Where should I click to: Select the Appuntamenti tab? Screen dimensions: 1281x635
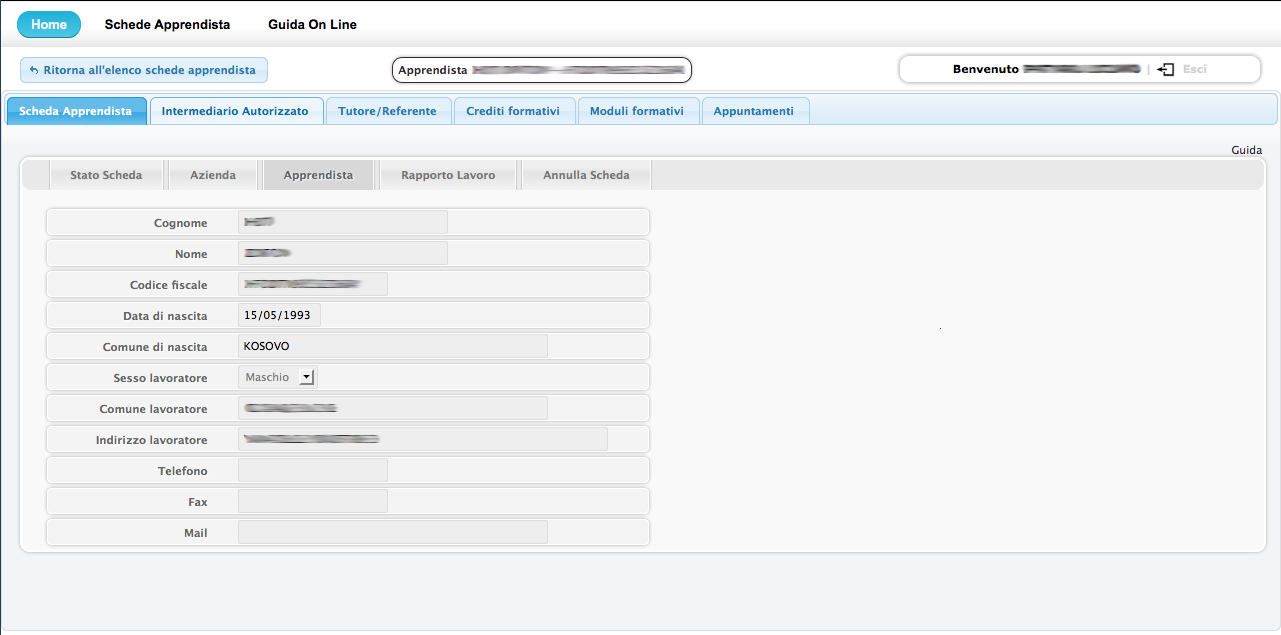pyautogui.click(x=754, y=111)
